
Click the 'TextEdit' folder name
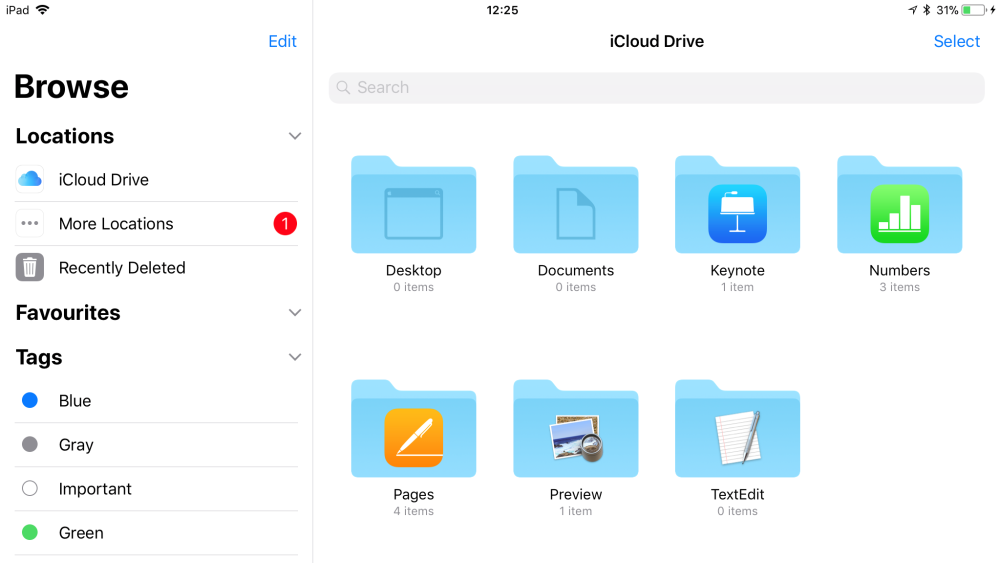tap(737, 494)
